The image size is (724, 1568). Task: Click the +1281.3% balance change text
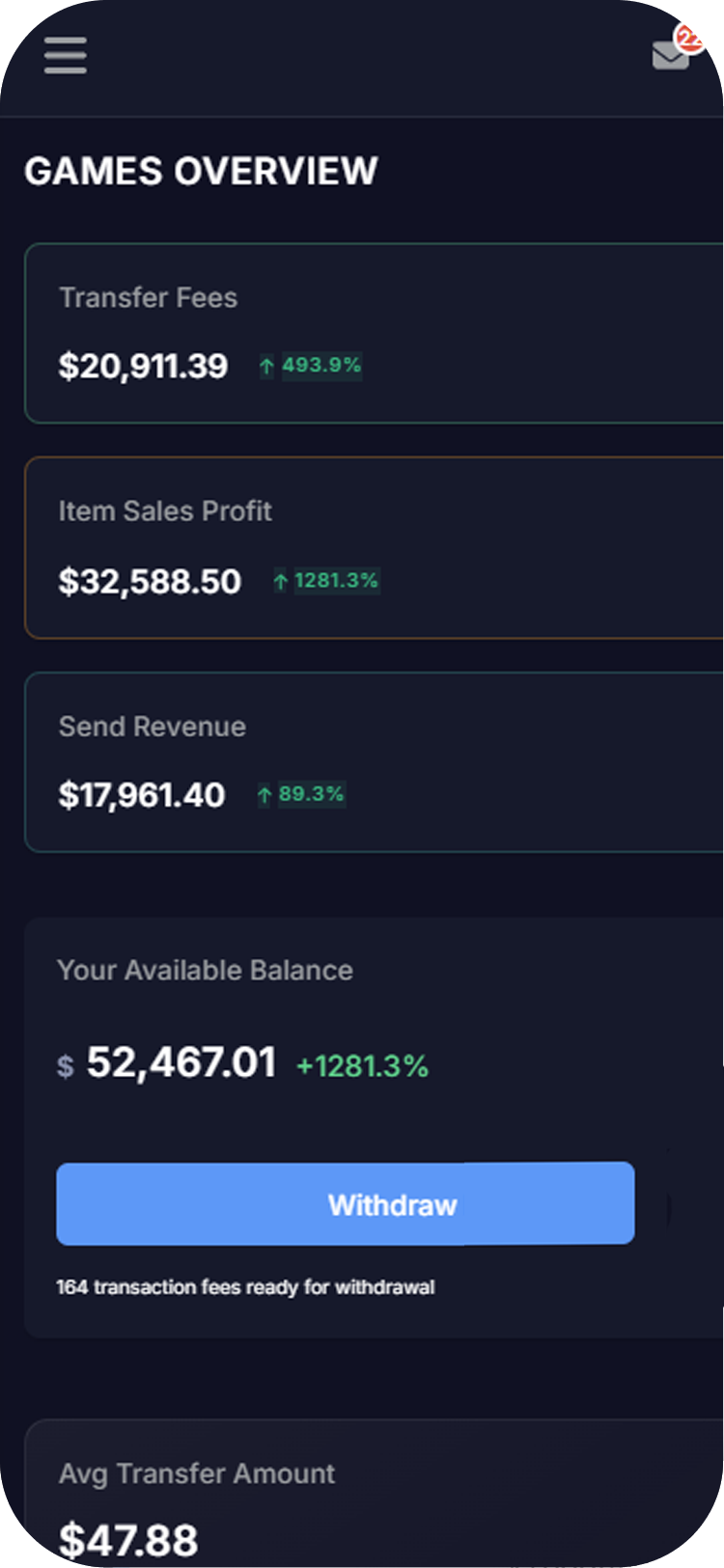pyautogui.click(x=362, y=1066)
